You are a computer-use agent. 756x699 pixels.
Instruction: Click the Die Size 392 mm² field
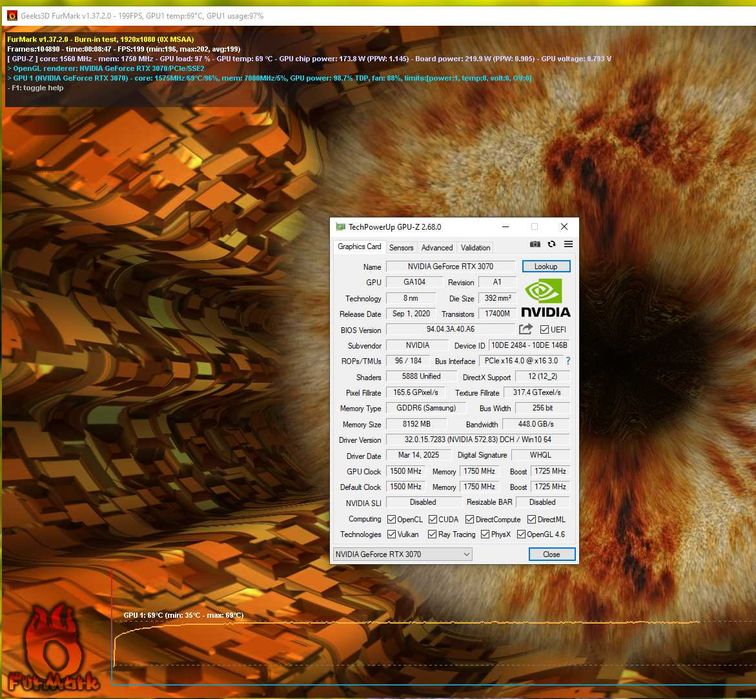click(x=497, y=298)
